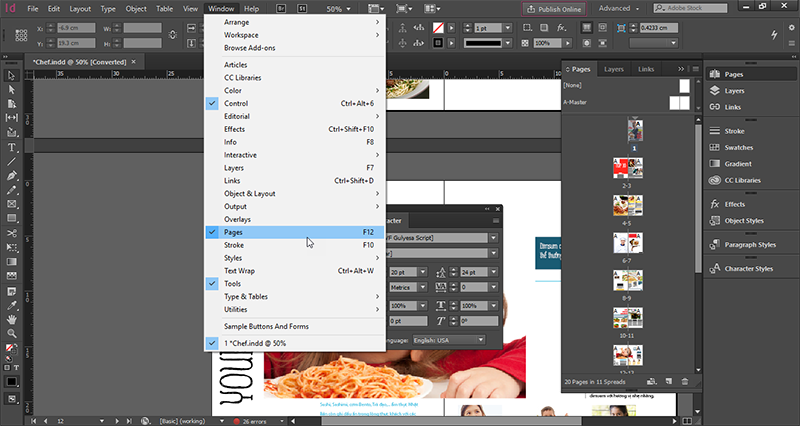Expand Arrange submenu
This screenshot has width=800, height=426.
(x=294, y=22)
